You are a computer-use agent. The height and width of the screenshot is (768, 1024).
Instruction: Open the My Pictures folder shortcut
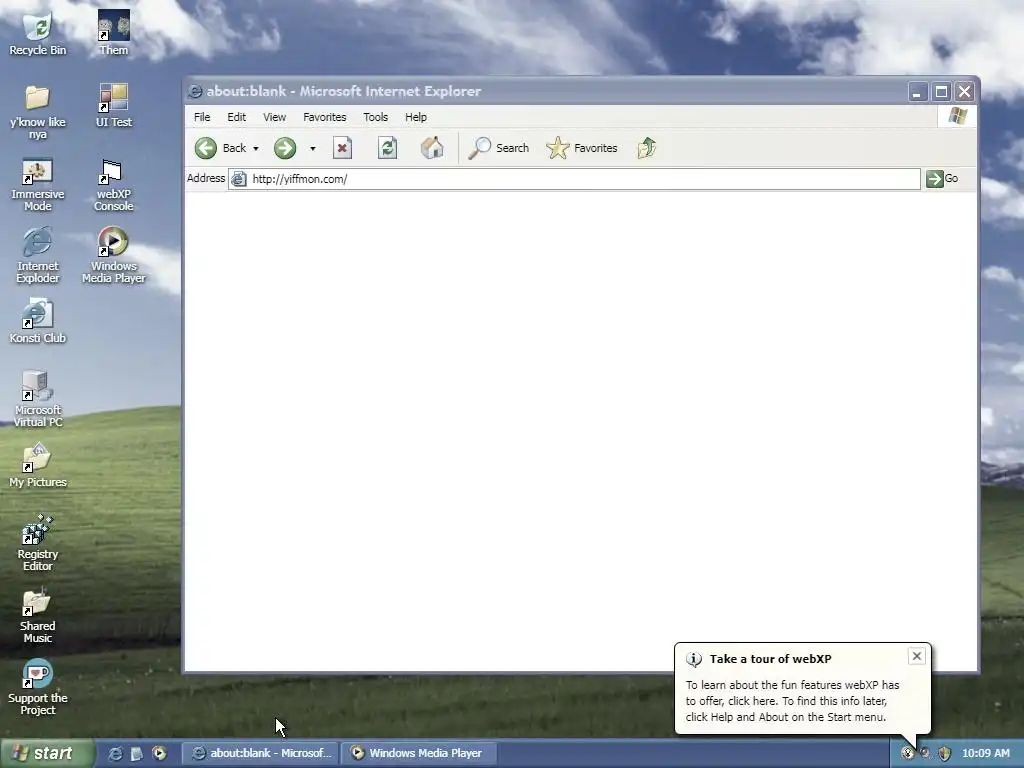tap(38, 466)
